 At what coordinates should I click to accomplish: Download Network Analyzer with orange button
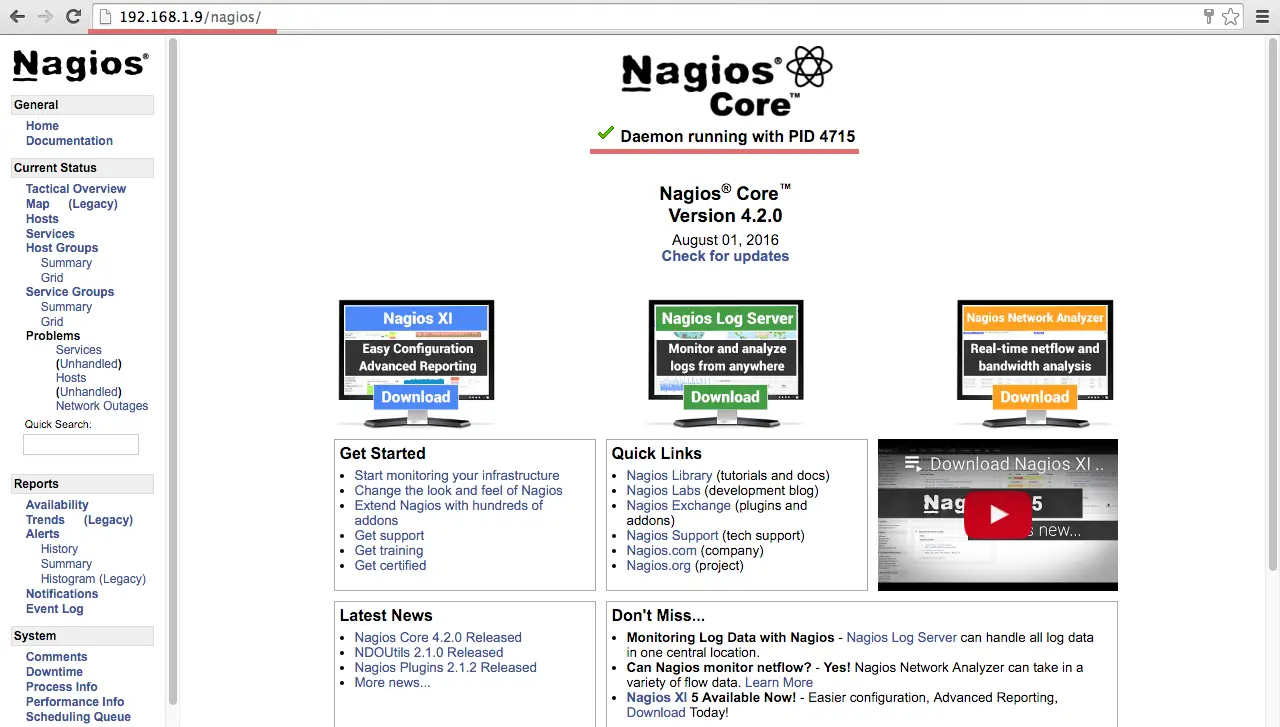point(1035,397)
